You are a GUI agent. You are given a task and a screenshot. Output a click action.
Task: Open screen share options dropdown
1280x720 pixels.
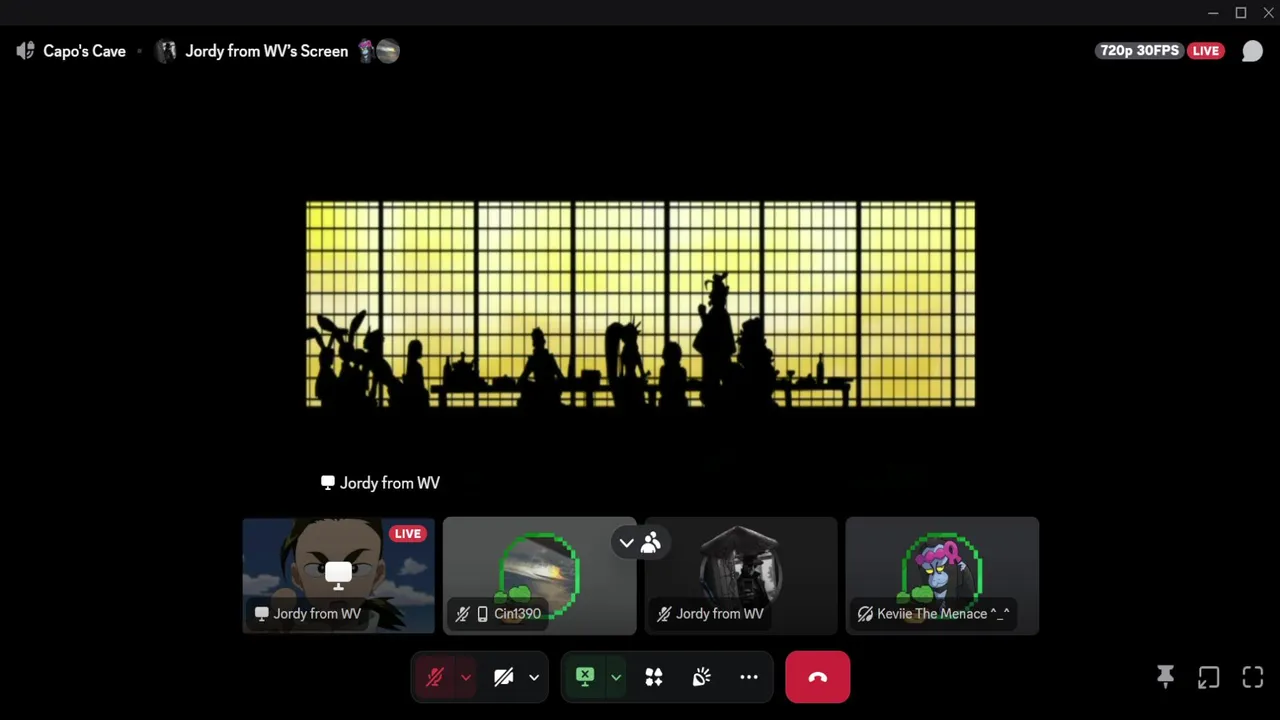(x=616, y=677)
